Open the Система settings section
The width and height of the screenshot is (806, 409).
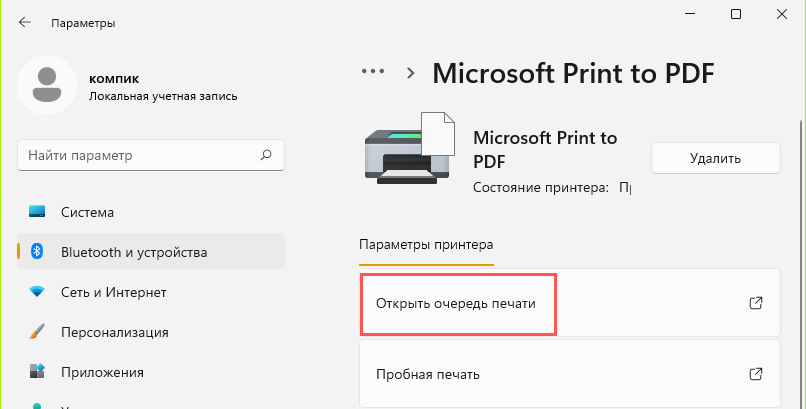pyautogui.click(x=87, y=212)
